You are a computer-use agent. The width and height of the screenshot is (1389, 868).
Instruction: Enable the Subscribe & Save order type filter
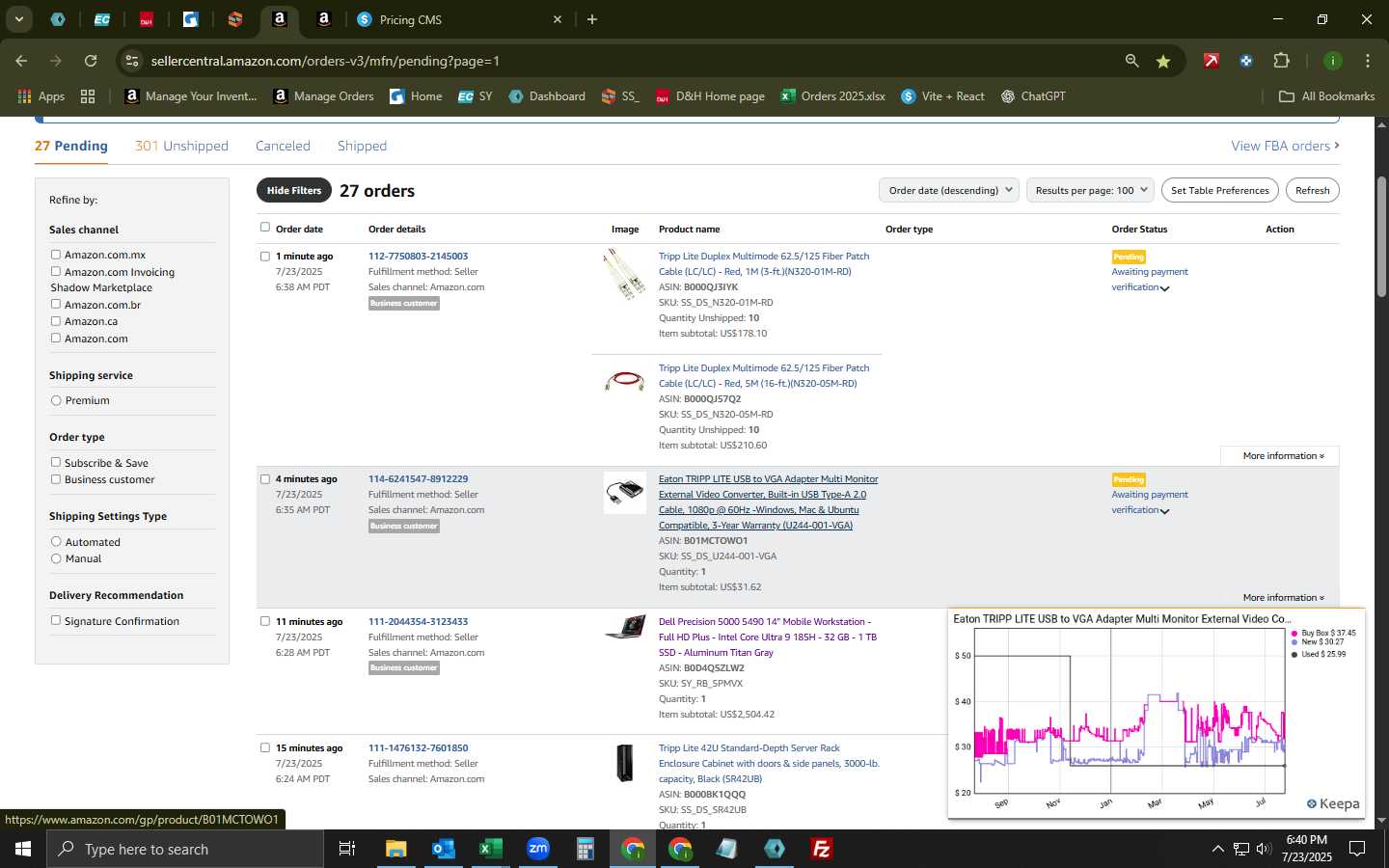(56, 463)
